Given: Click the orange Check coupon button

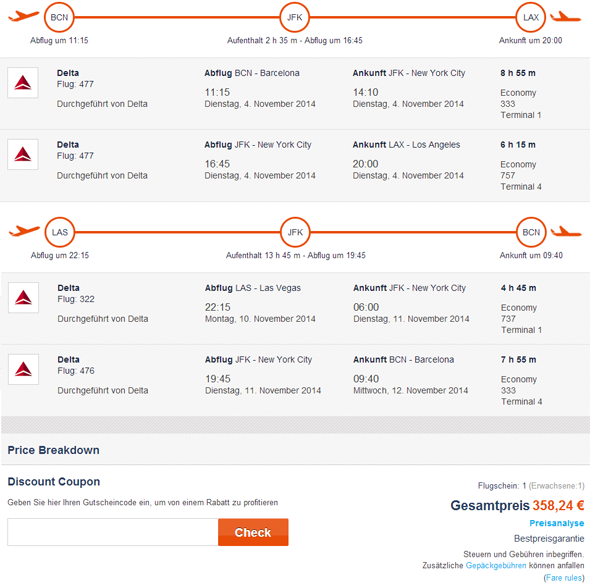Looking at the screenshot, I should pos(253,532).
